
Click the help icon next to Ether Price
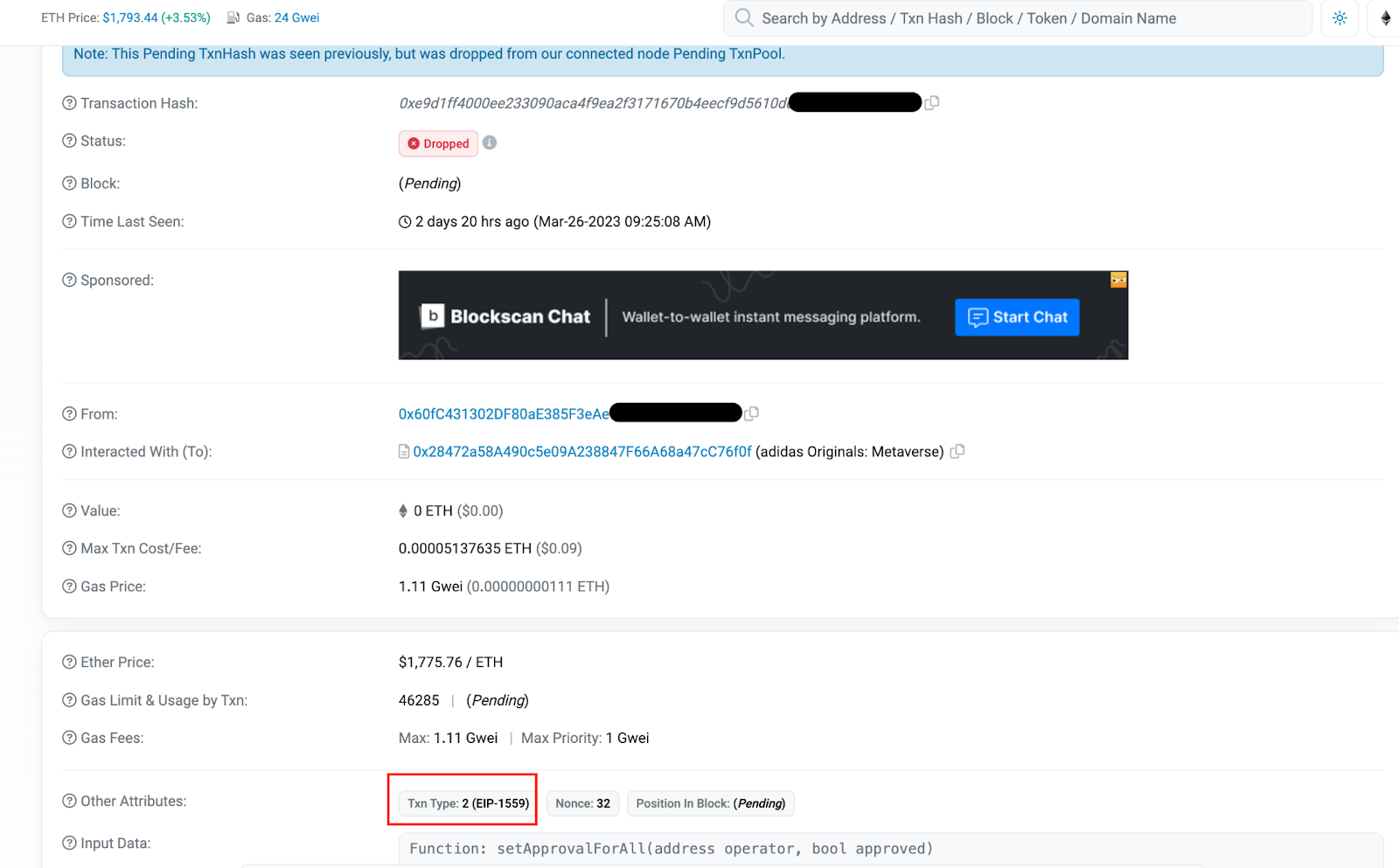pyautogui.click(x=69, y=663)
